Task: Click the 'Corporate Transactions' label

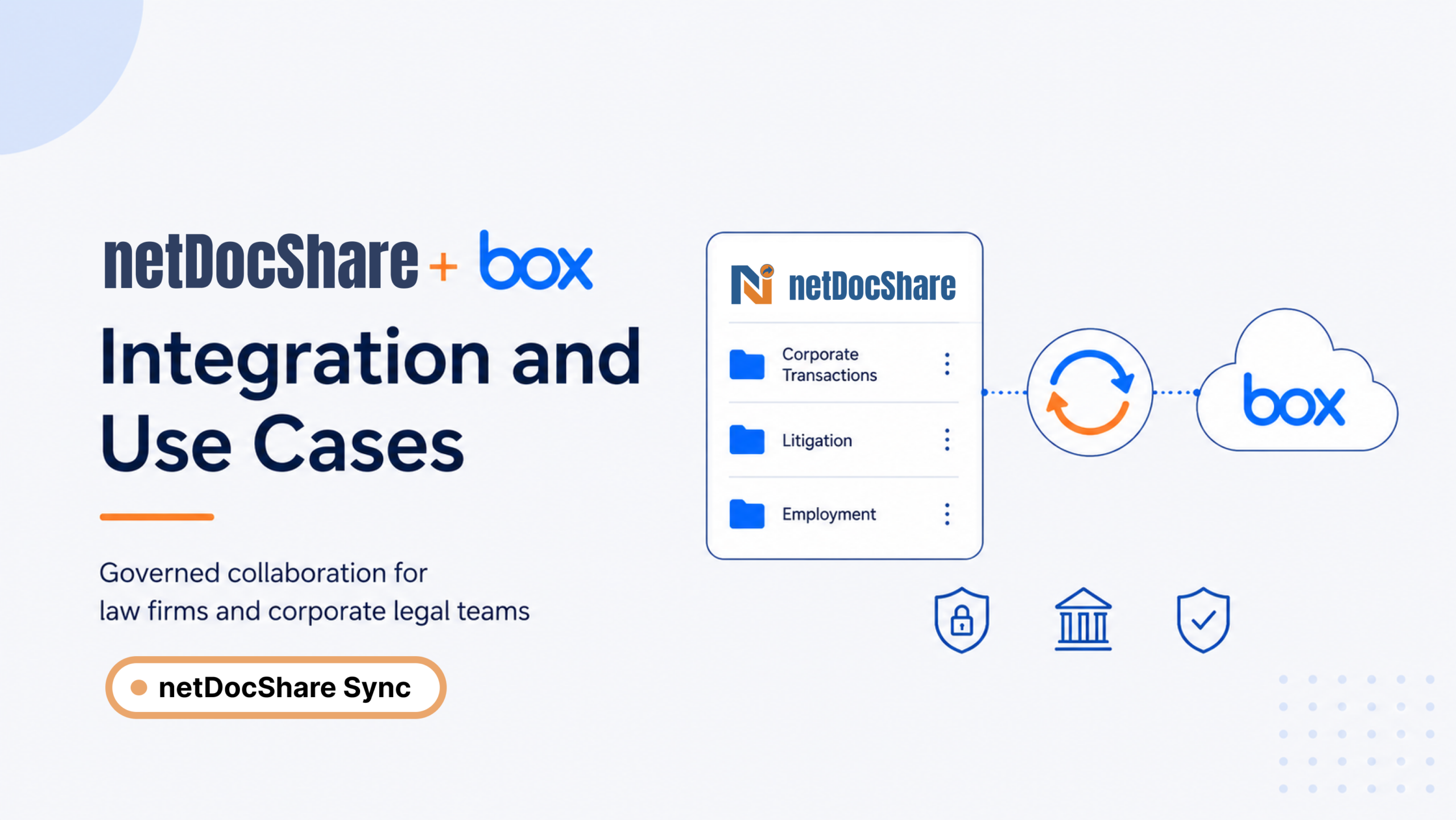Action: [x=829, y=364]
